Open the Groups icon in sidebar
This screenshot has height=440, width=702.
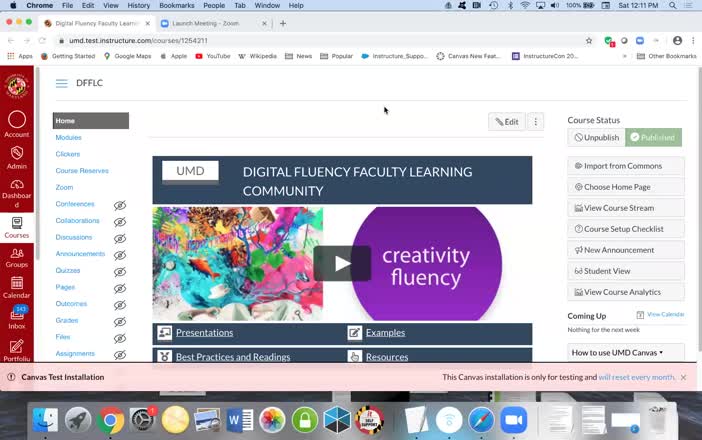tap(16, 255)
